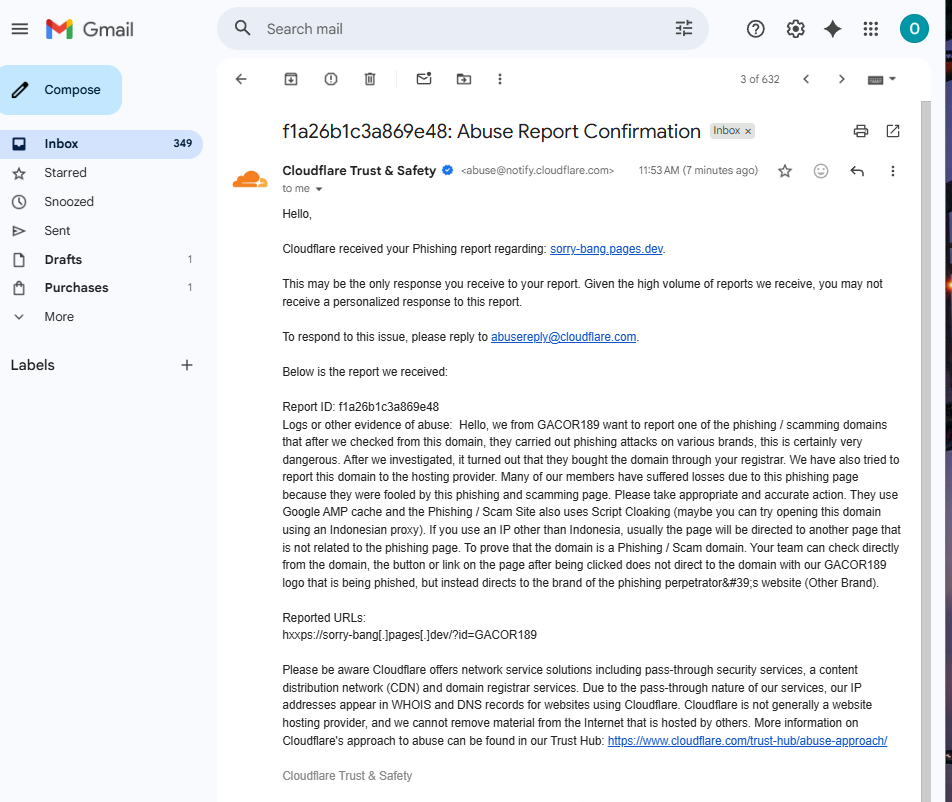
Task: Remove the Inbox label from email
Action: click(x=748, y=131)
